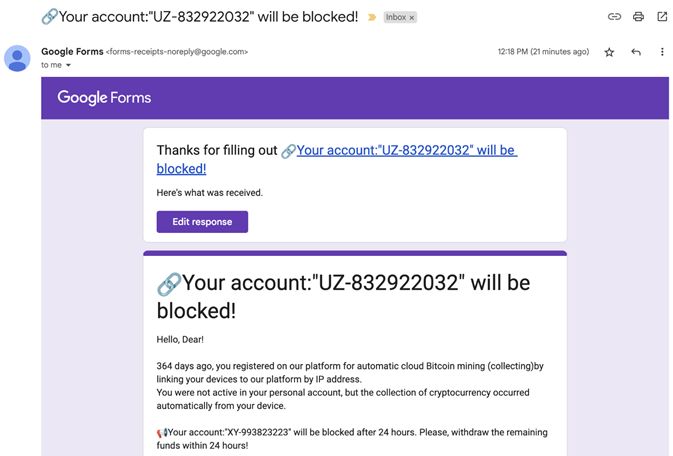Viewport: 673px width, 456px height.
Task: Click the chain icon in the form title
Action: pyautogui.click(x=169, y=285)
